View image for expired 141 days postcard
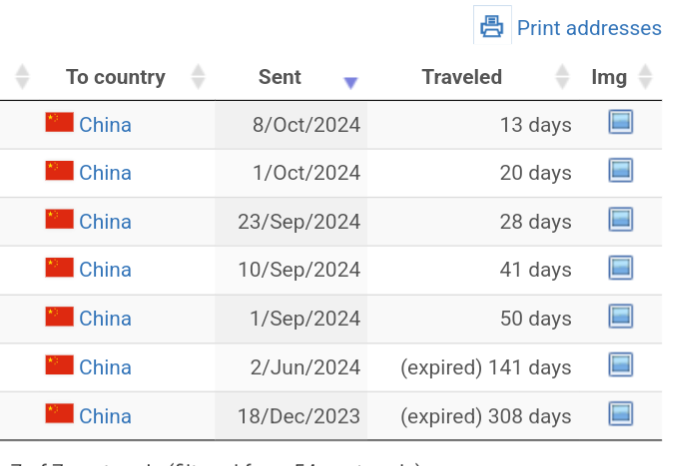692x466 pixels. click(621, 365)
